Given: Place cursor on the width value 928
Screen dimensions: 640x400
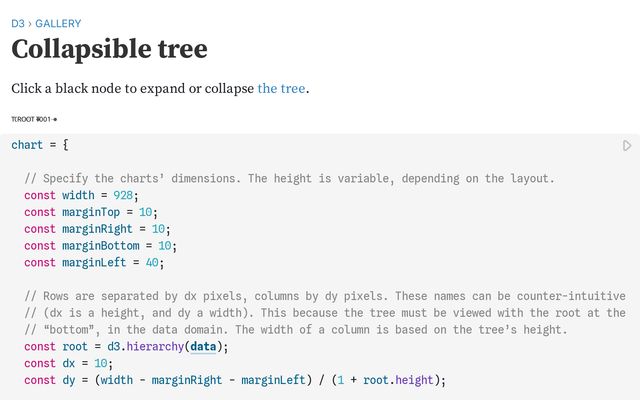Looking at the screenshot, I should 123,196.
